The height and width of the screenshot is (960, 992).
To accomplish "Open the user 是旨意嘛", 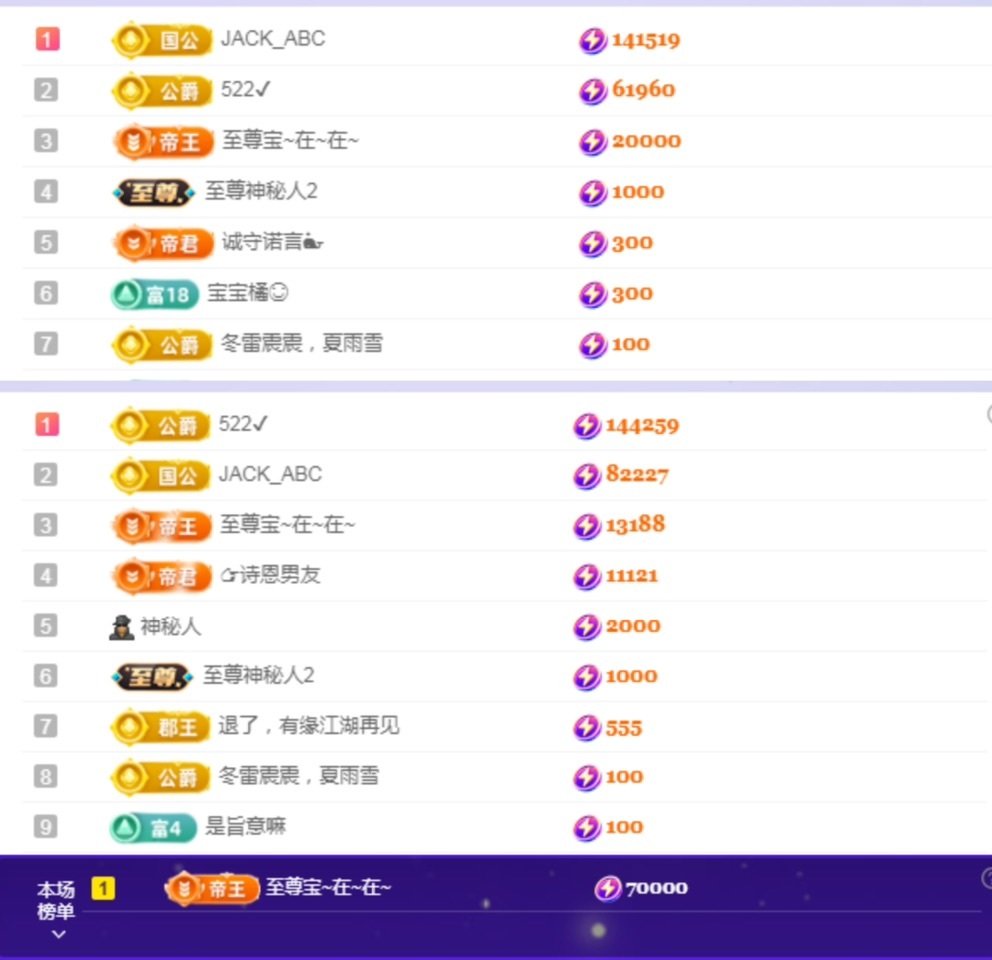I will (x=245, y=826).
